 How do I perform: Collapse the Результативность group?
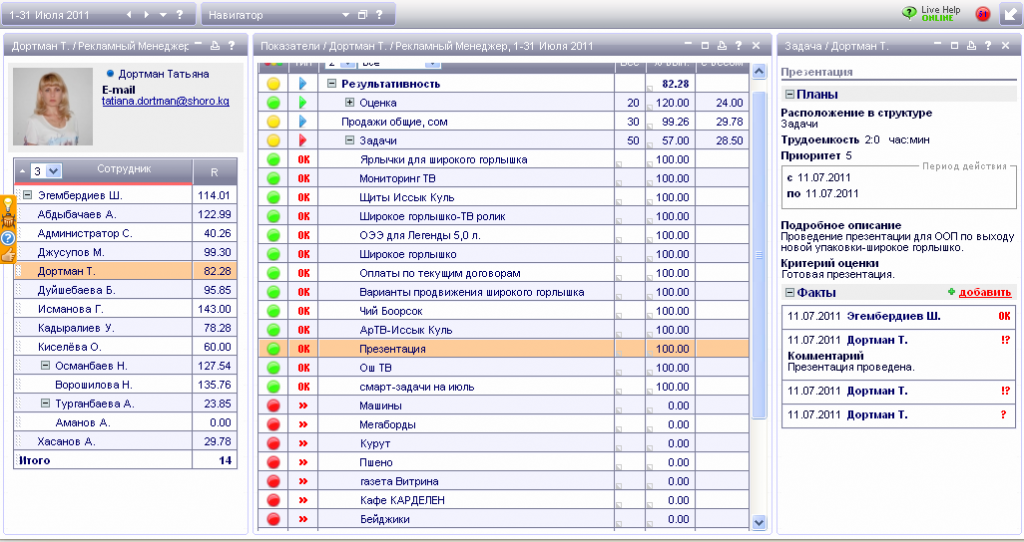(x=332, y=84)
